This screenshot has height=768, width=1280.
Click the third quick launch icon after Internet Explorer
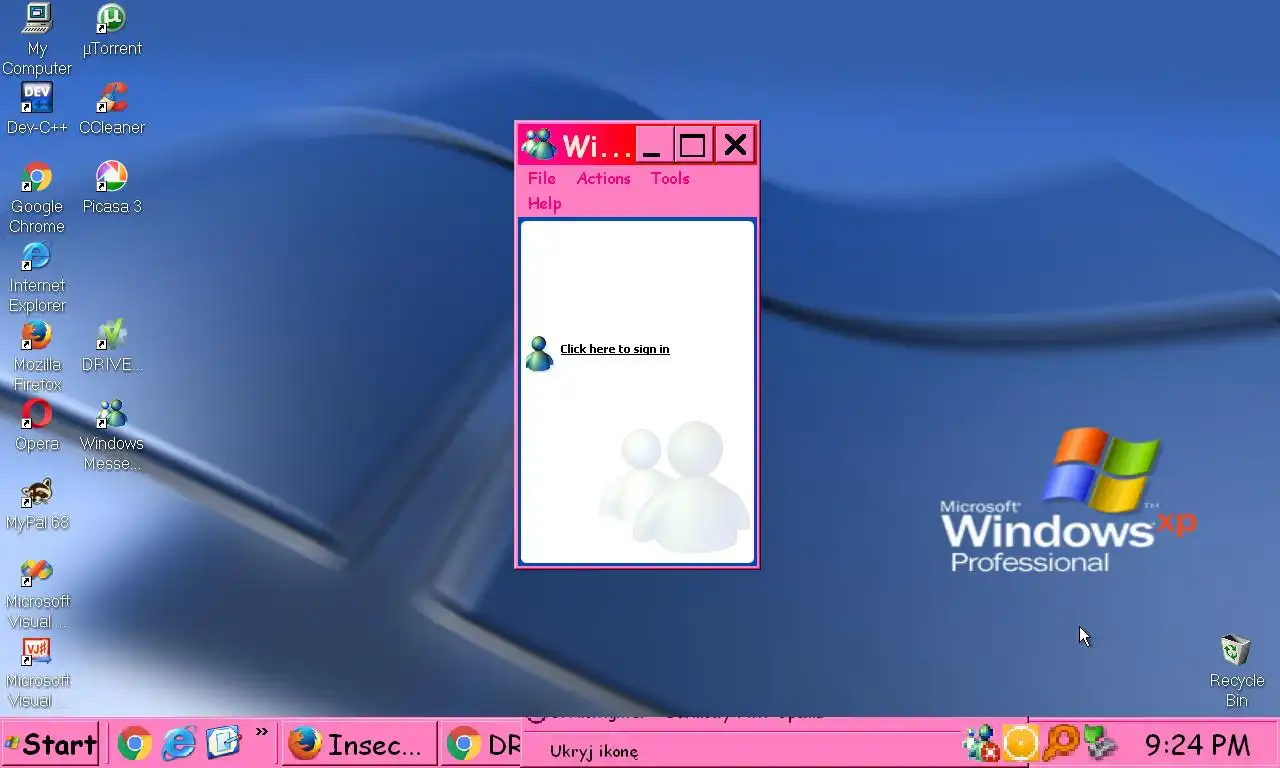[x=224, y=743]
